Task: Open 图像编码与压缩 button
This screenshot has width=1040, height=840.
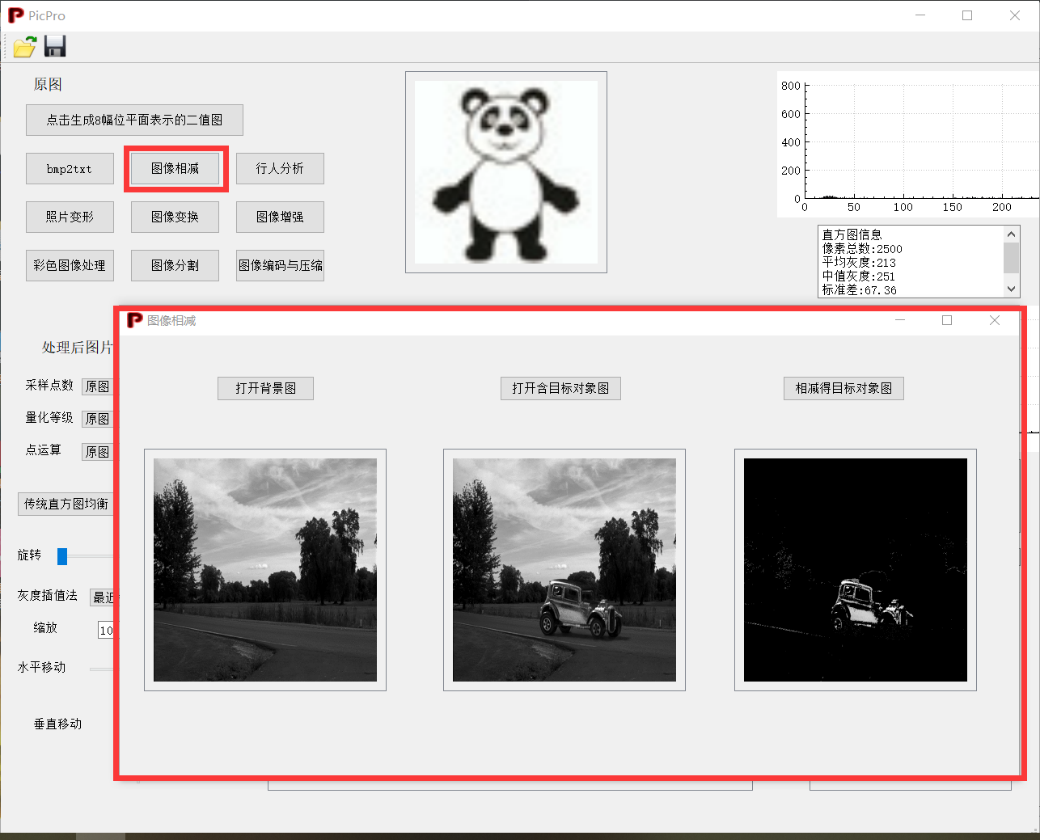Action: 280,265
